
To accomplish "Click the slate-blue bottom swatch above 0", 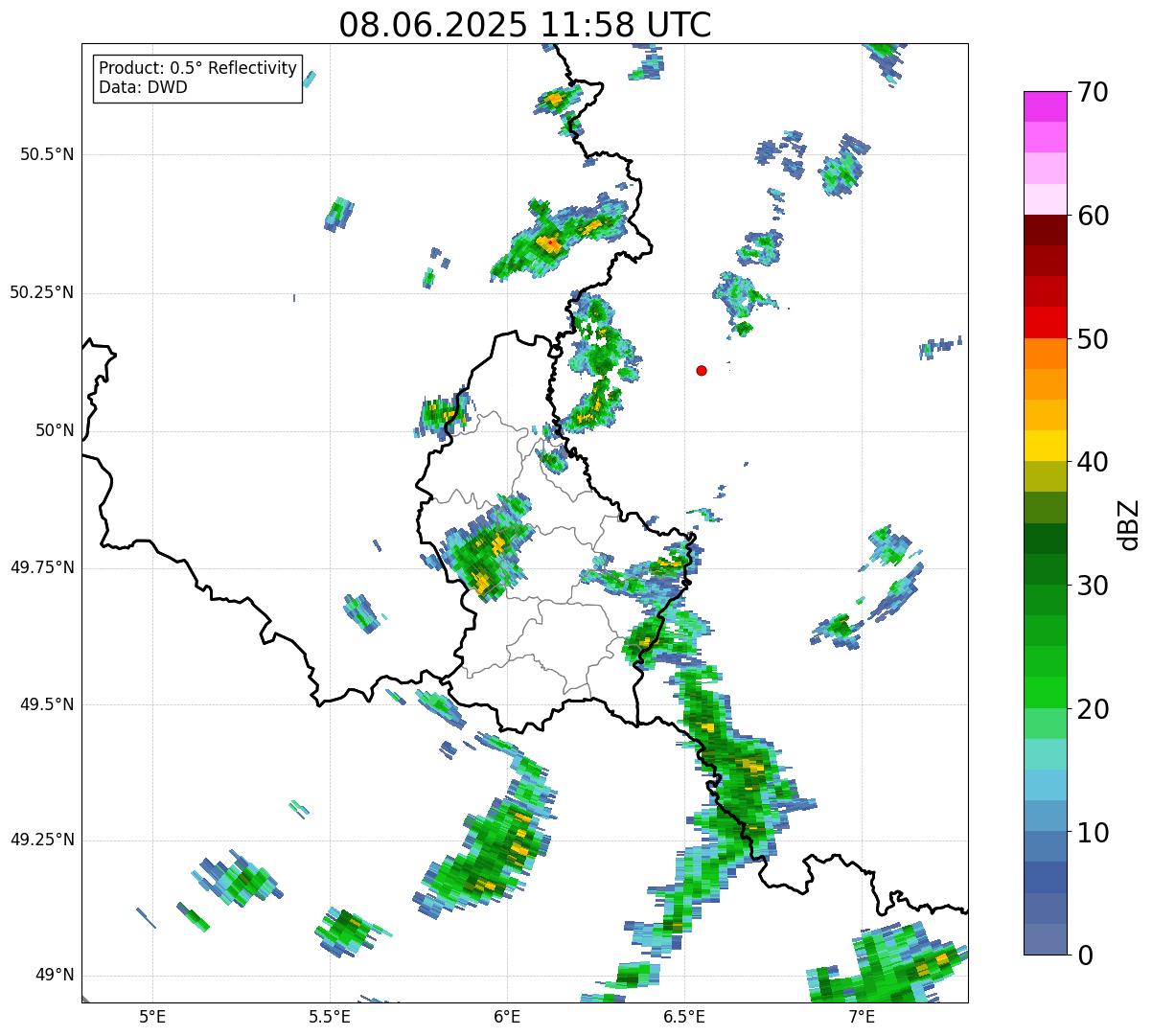I will [x=1045, y=939].
